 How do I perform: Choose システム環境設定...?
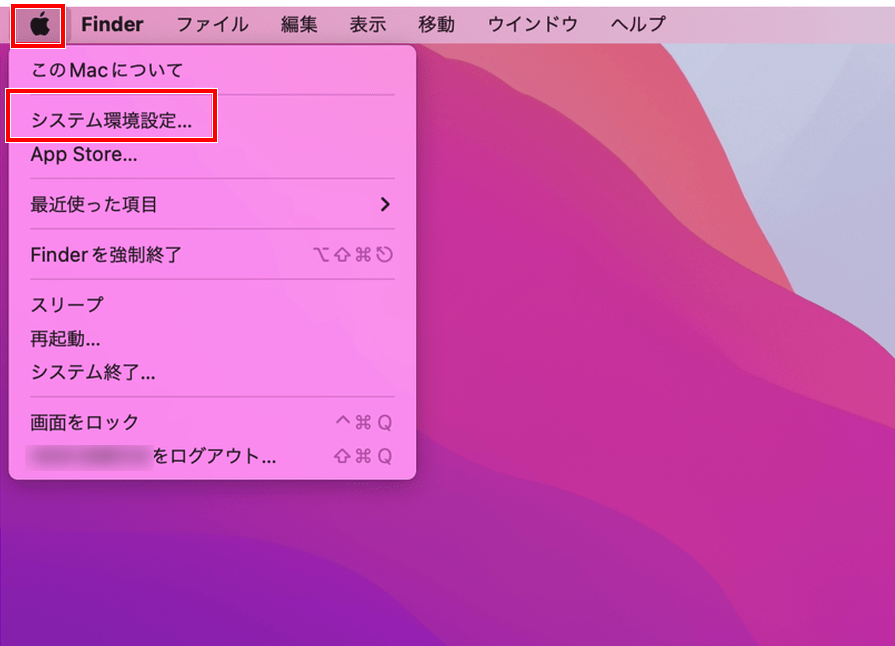(x=212, y=120)
